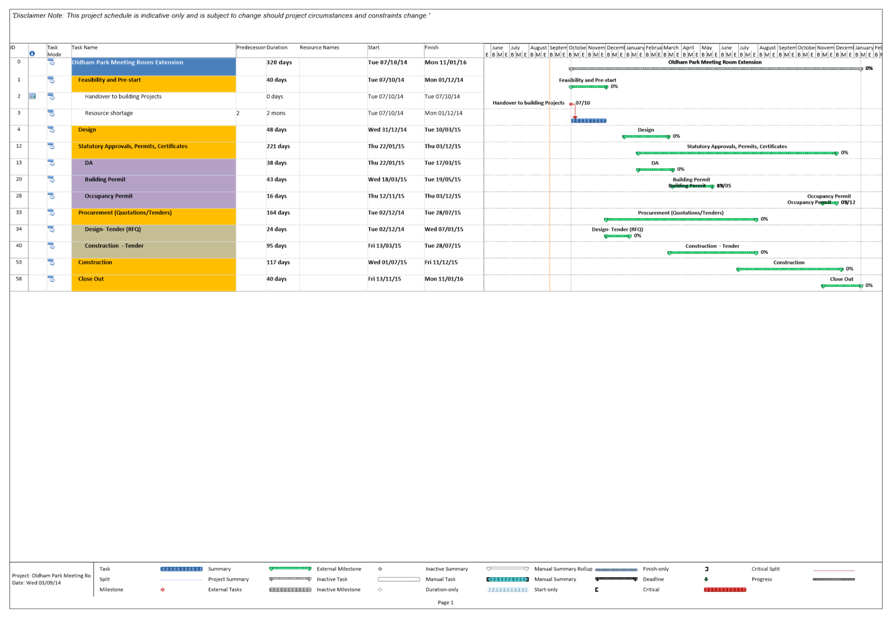Click the orange vertical date line in chart

549,200
